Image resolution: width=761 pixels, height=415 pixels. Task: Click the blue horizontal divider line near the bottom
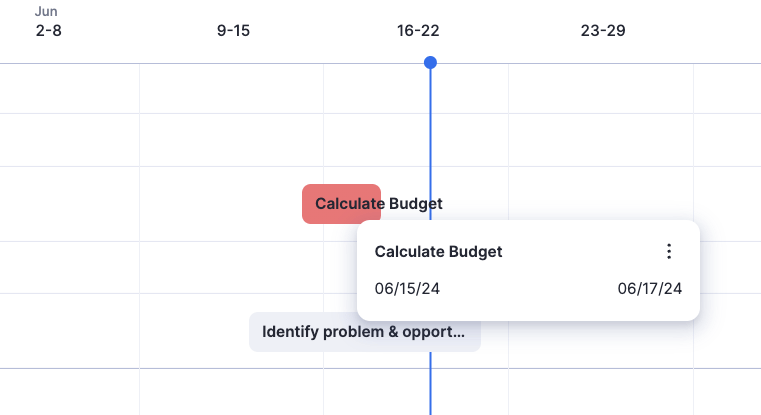pos(200,368)
